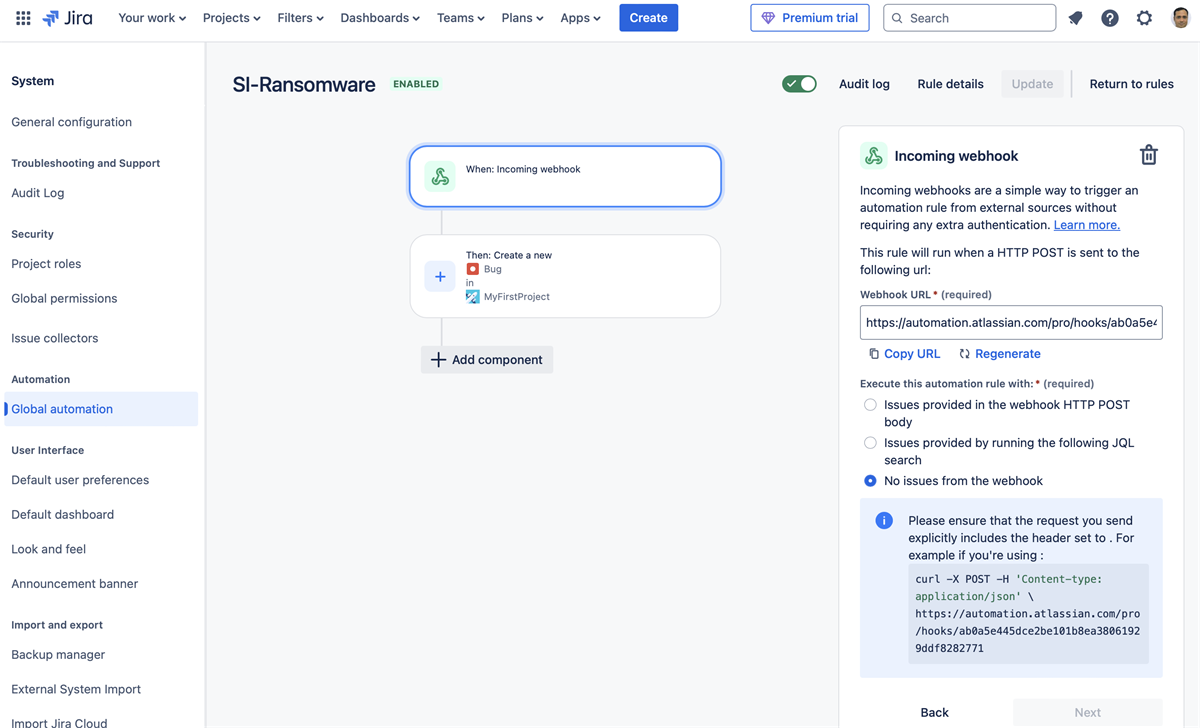Click the webhook icon in panel header
The height and width of the screenshot is (728, 1200).
click(873, 155)
